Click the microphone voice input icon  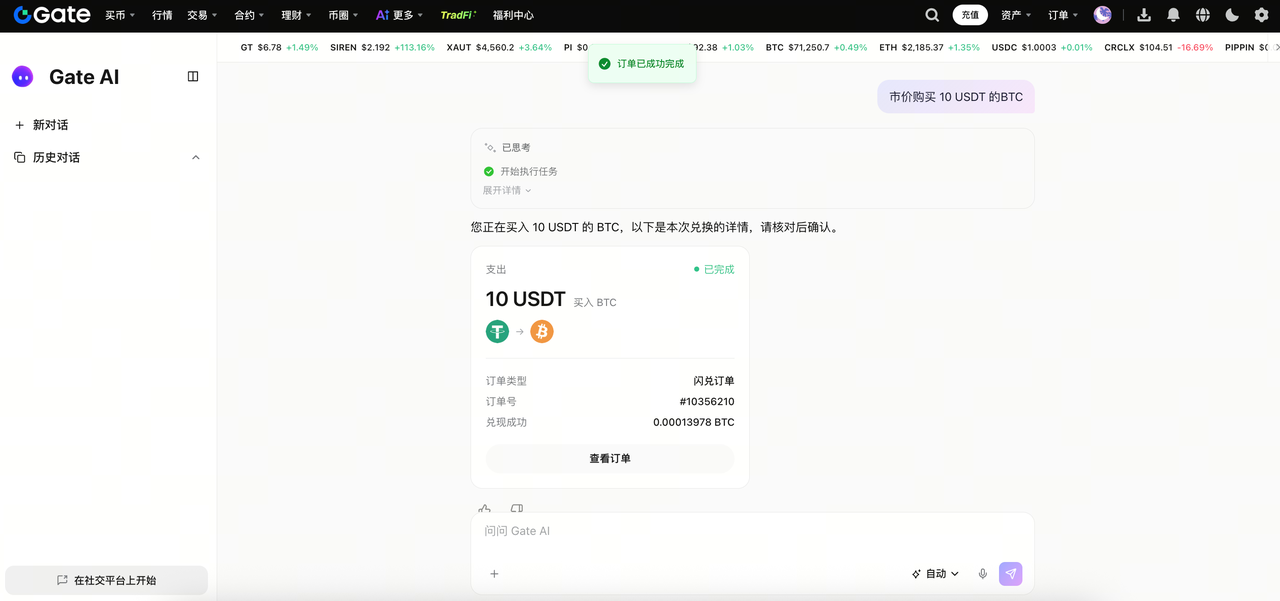pyautogui.click(x=983, y=574)
